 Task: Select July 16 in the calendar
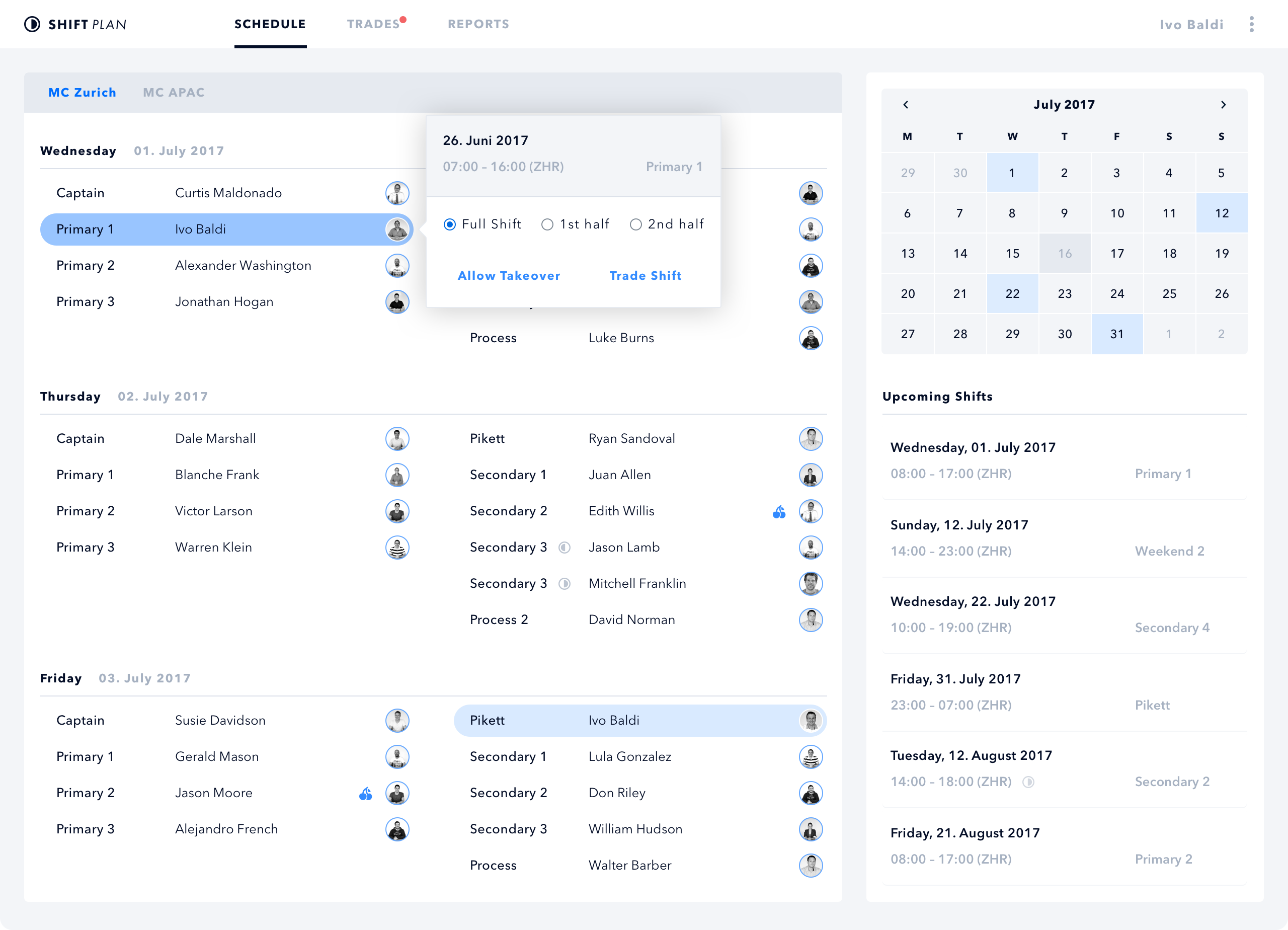click(x=1064, y=253)
